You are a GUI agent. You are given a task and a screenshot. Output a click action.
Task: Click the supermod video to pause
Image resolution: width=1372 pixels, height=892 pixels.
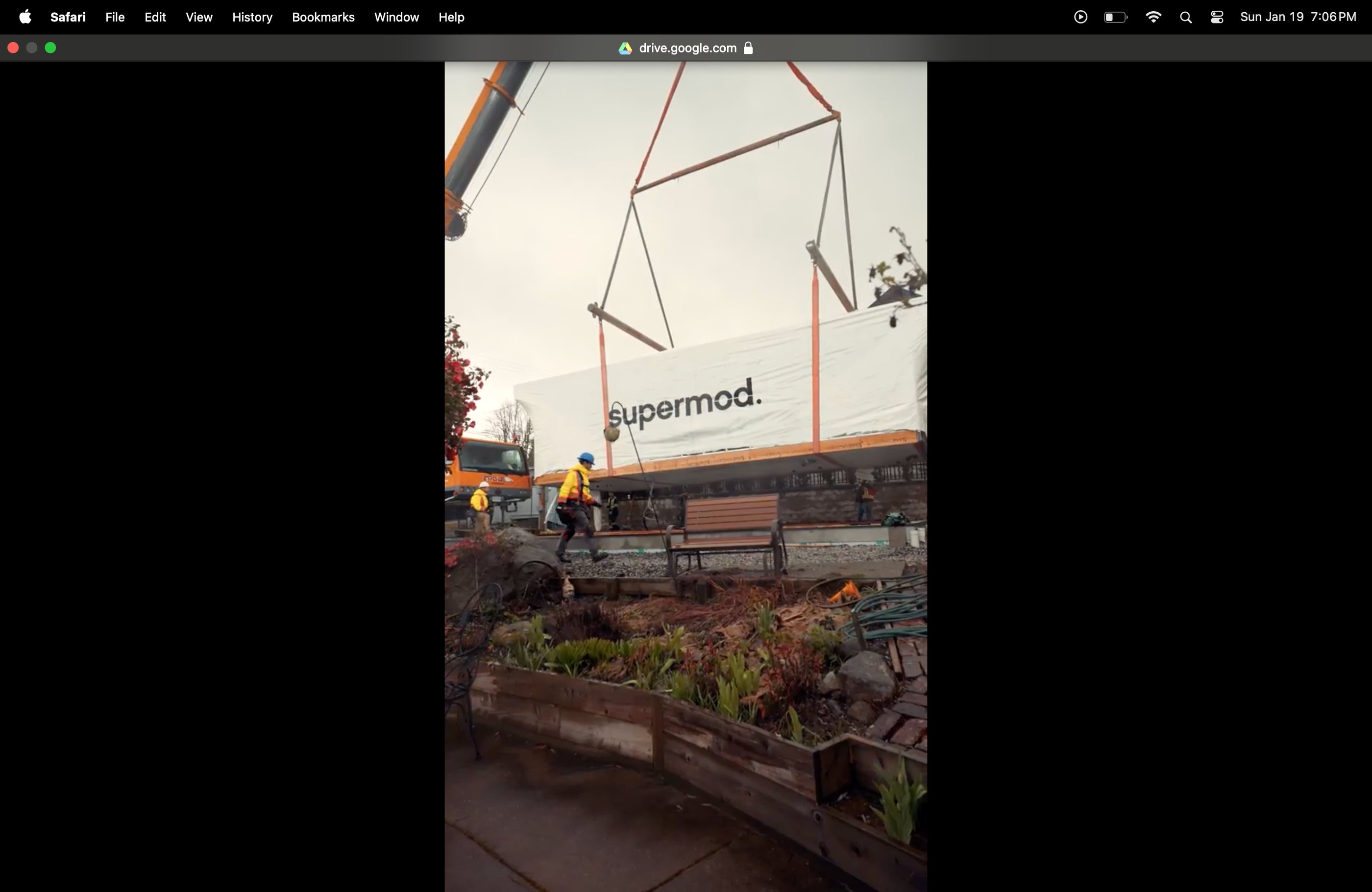coord(686,476)
